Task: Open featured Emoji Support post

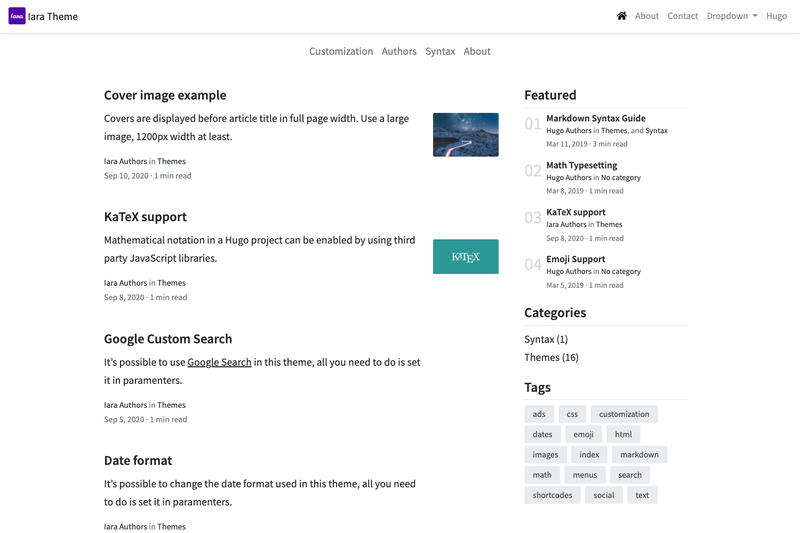Action: (x=576, y=259)
